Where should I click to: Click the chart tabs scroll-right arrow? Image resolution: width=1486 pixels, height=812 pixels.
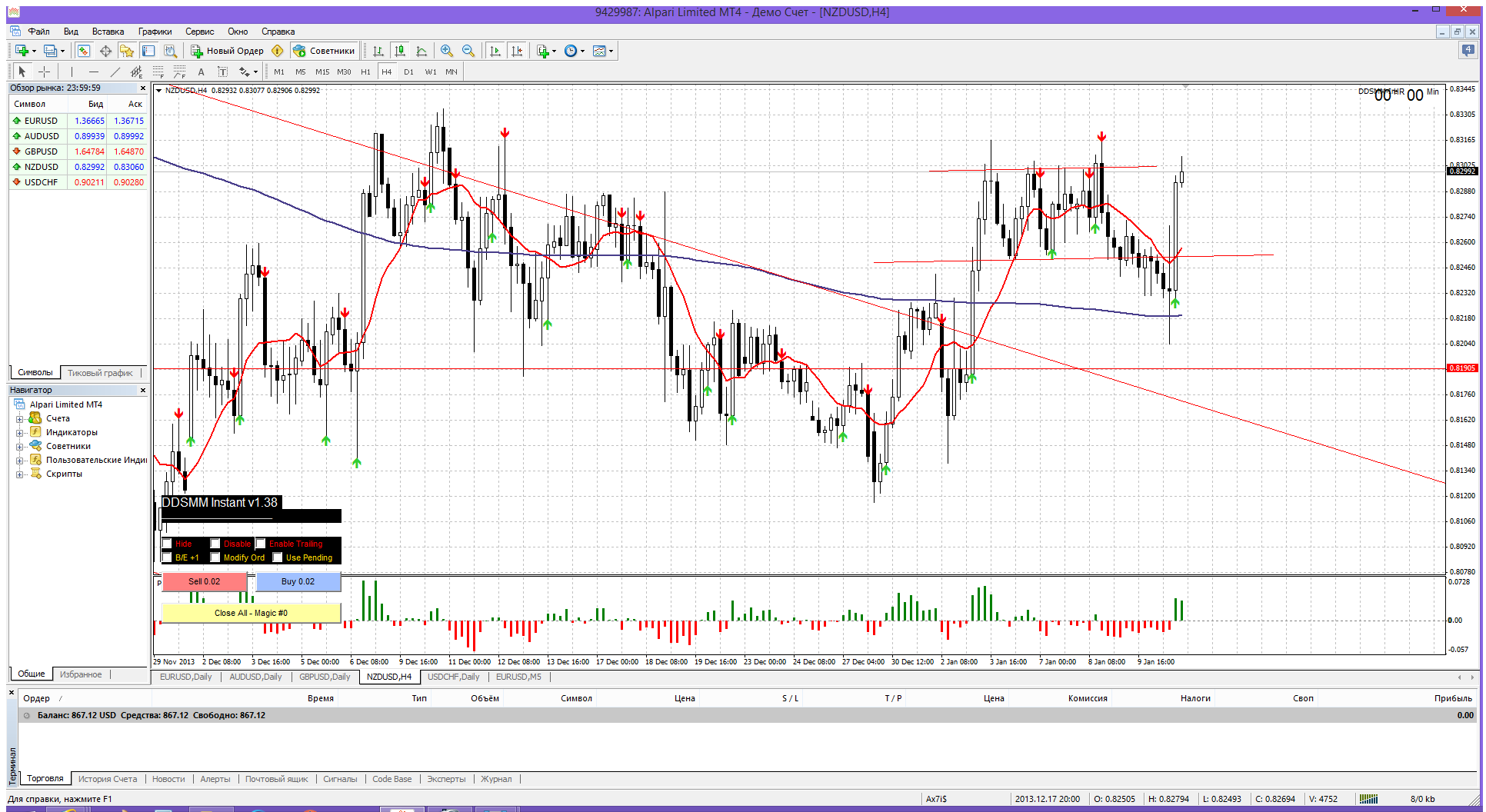1472,677
